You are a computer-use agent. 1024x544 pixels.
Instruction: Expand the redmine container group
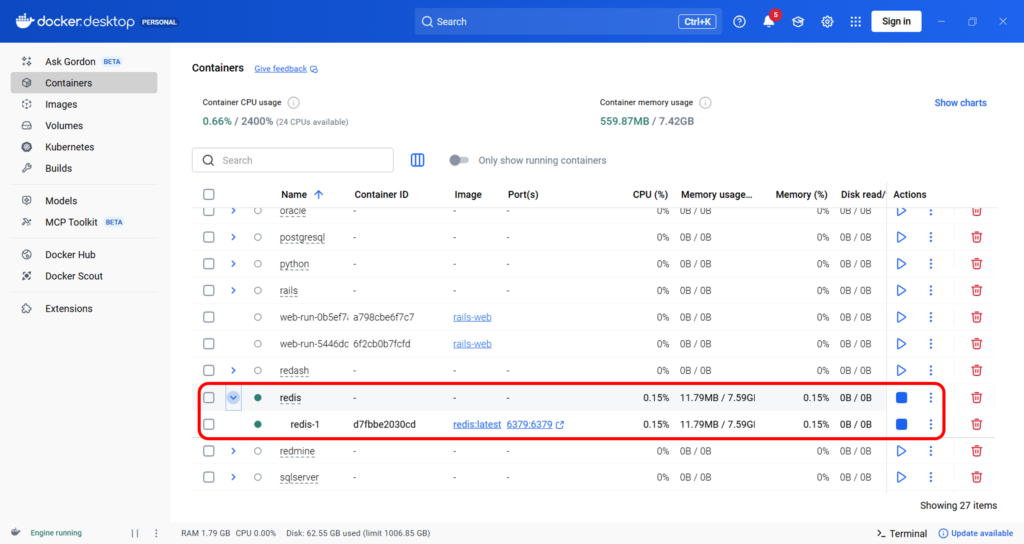pyautogui.click(x=233, y=451)
